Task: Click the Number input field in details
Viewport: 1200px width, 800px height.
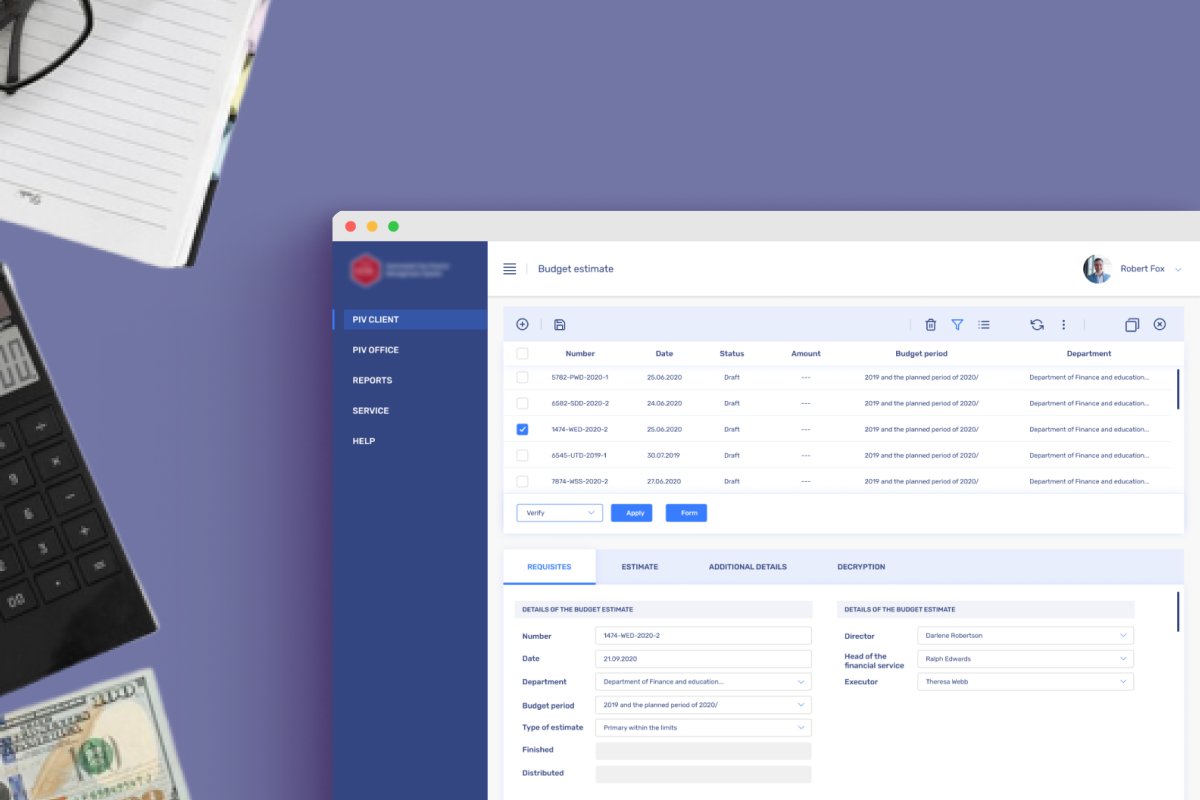Action: 703,636
